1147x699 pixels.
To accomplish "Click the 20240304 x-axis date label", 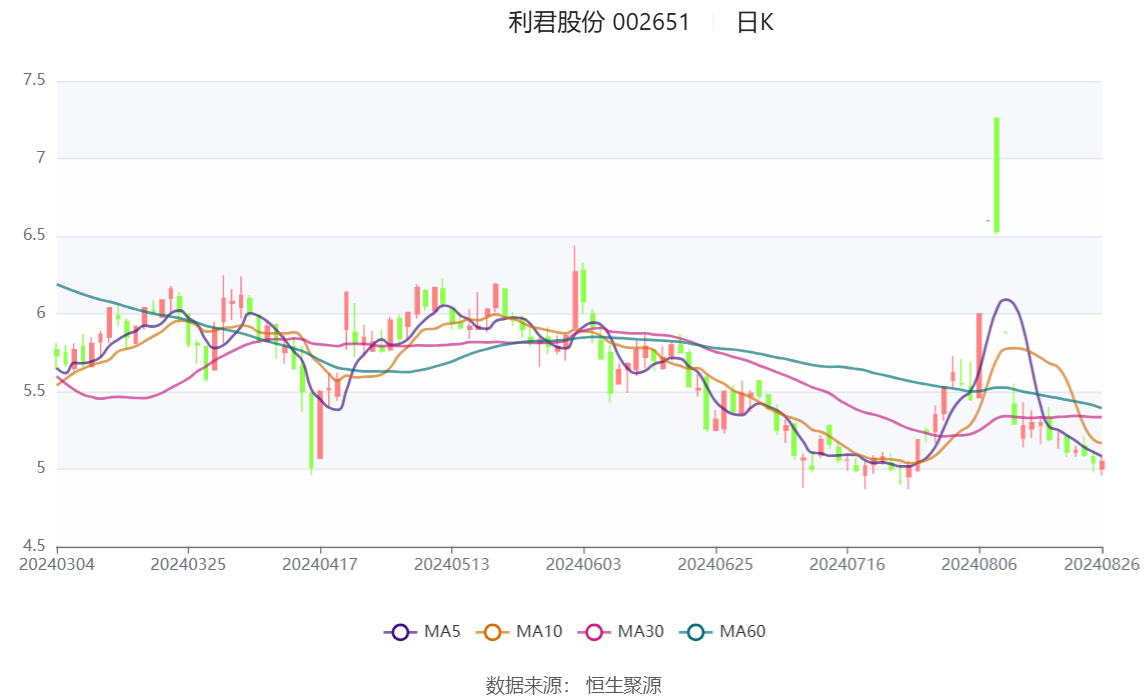I will [x=57, y=564].
